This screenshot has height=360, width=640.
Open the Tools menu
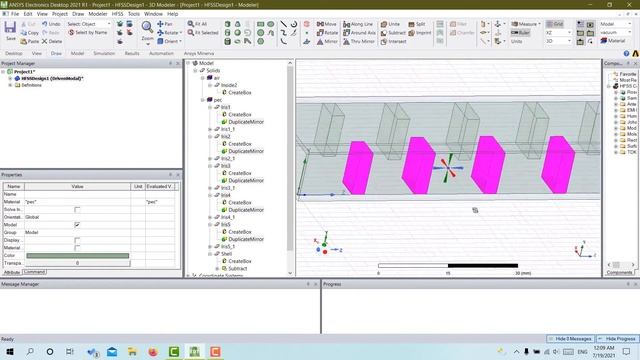click(x=134, y=14)
